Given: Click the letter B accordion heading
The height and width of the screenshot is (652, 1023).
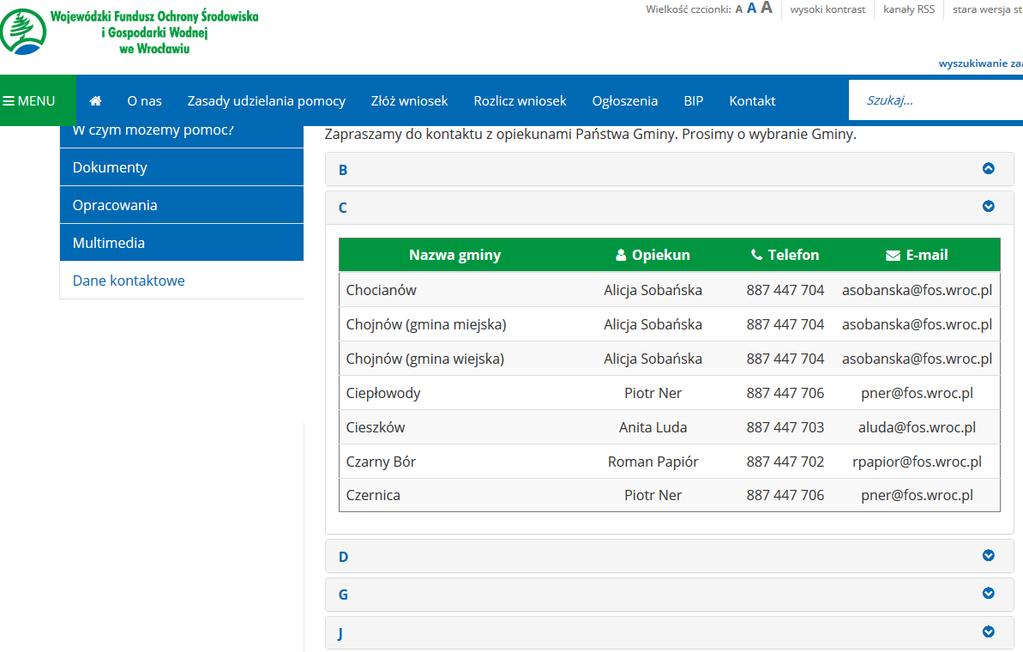Looking at the screenshot, I should tap(343, 170).
